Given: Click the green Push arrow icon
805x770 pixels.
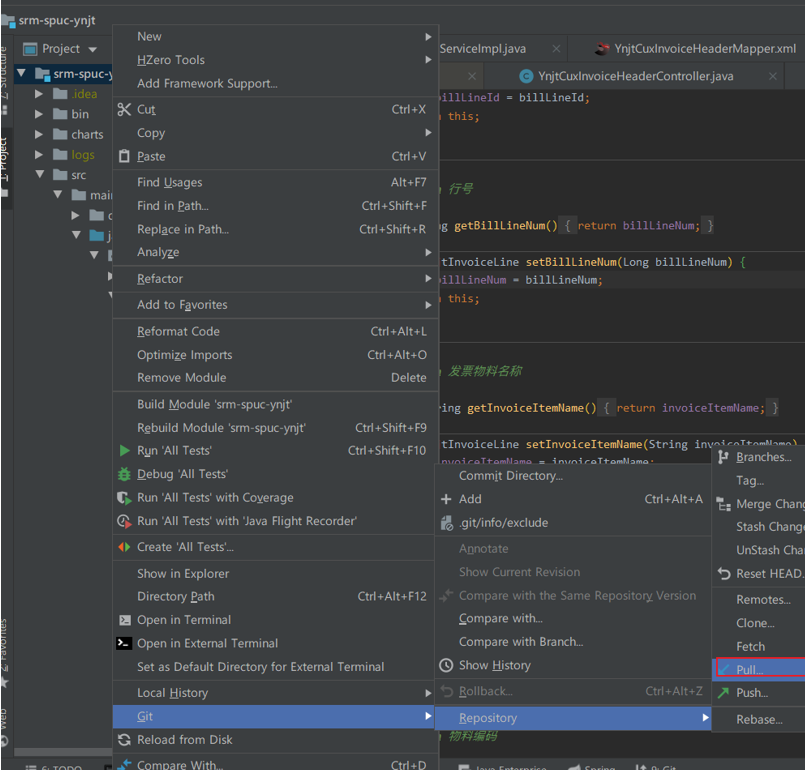Looking at the screenshot, I should click(723, 692).
